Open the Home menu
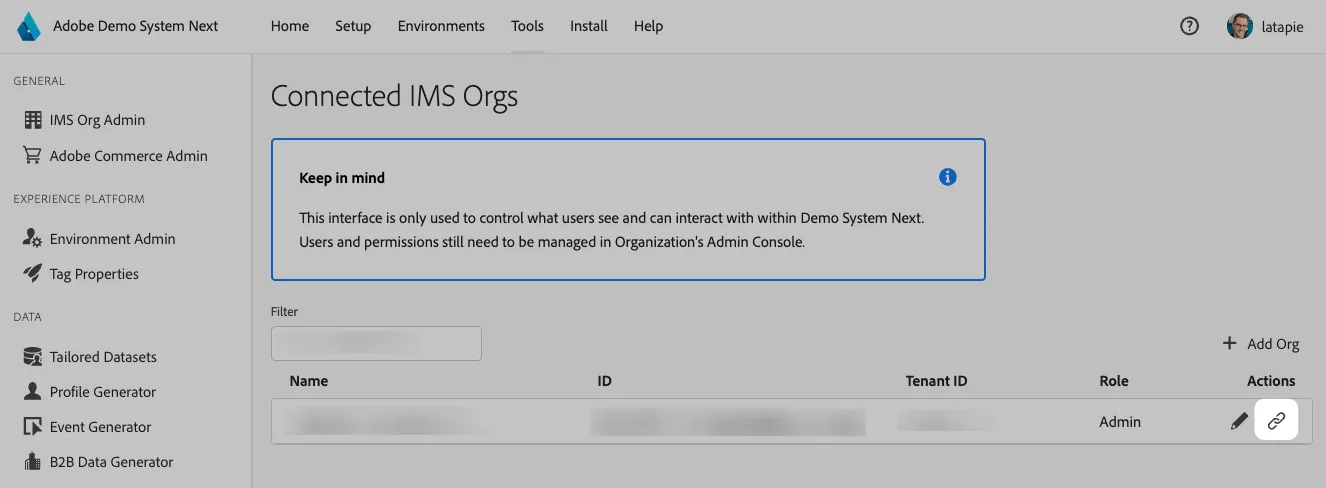Viewport: 1326px width, 488px height. click(x=290, y=26)
